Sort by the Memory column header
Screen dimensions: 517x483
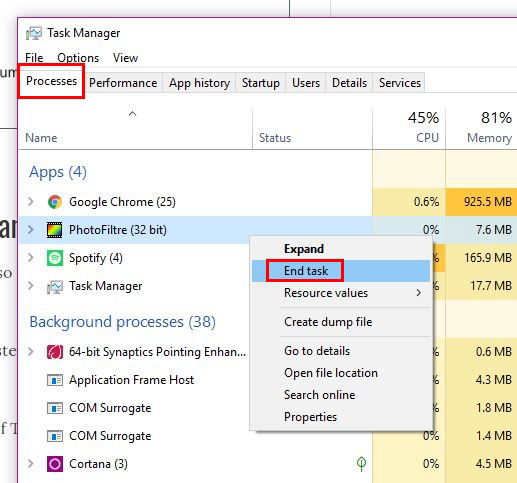(x=481, y=129)
